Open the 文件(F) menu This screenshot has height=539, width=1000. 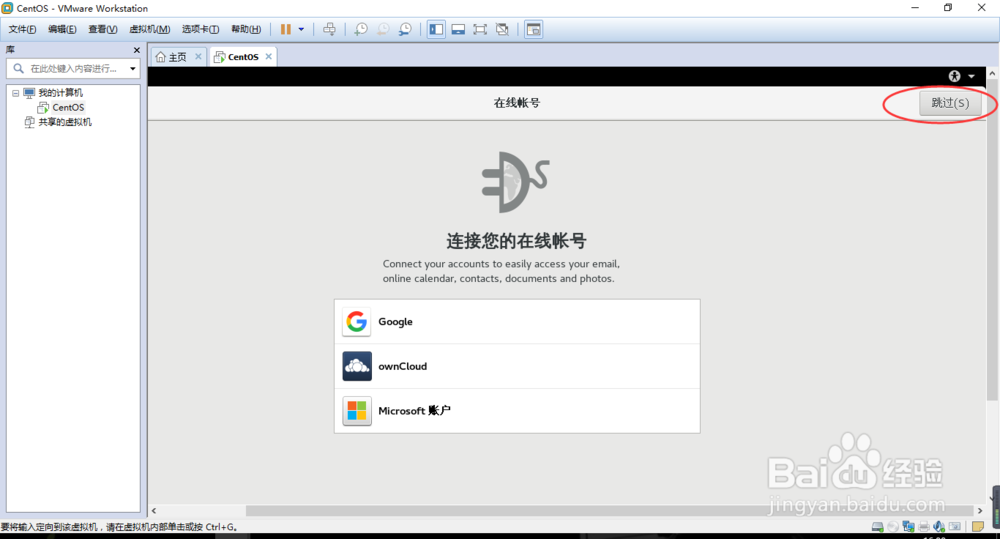(x=22, y=29)
